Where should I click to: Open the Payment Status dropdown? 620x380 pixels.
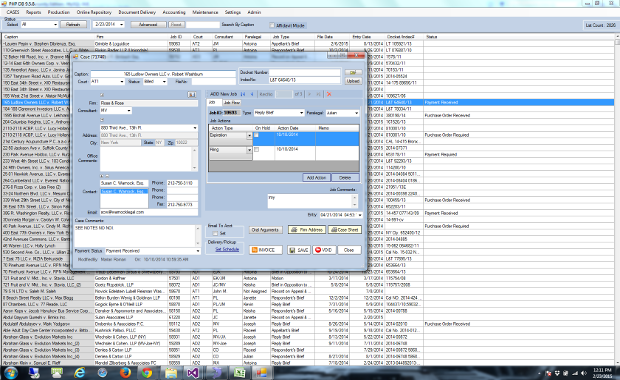click(x=198, y=251)
